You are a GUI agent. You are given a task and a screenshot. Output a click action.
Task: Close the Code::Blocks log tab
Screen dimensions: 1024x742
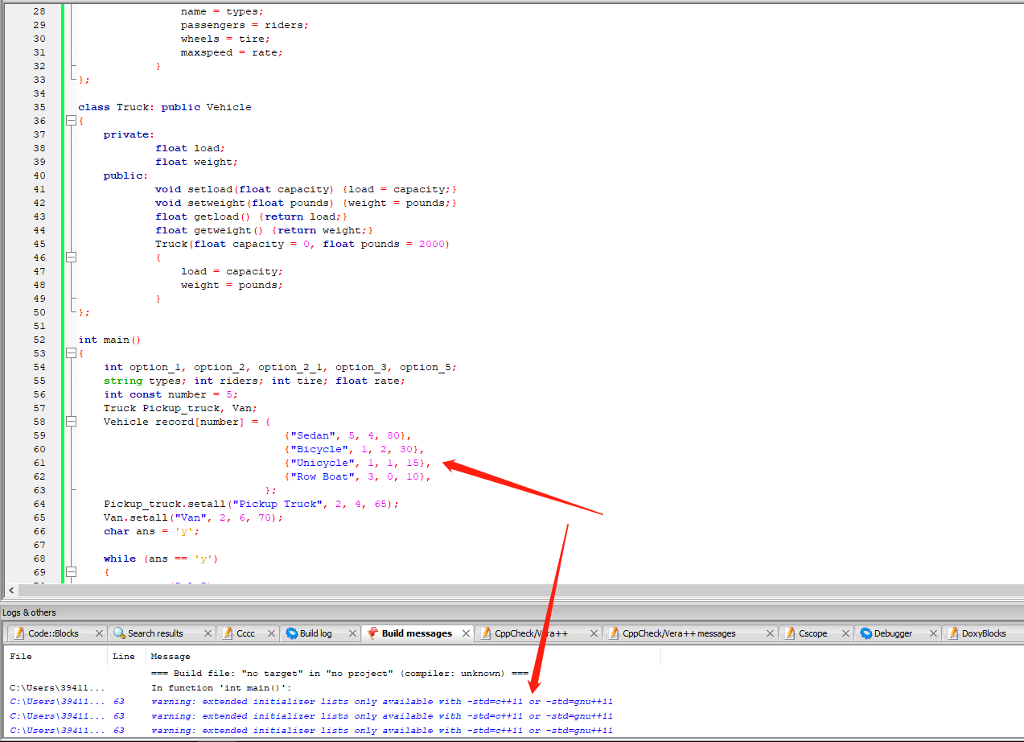[99, 633]
